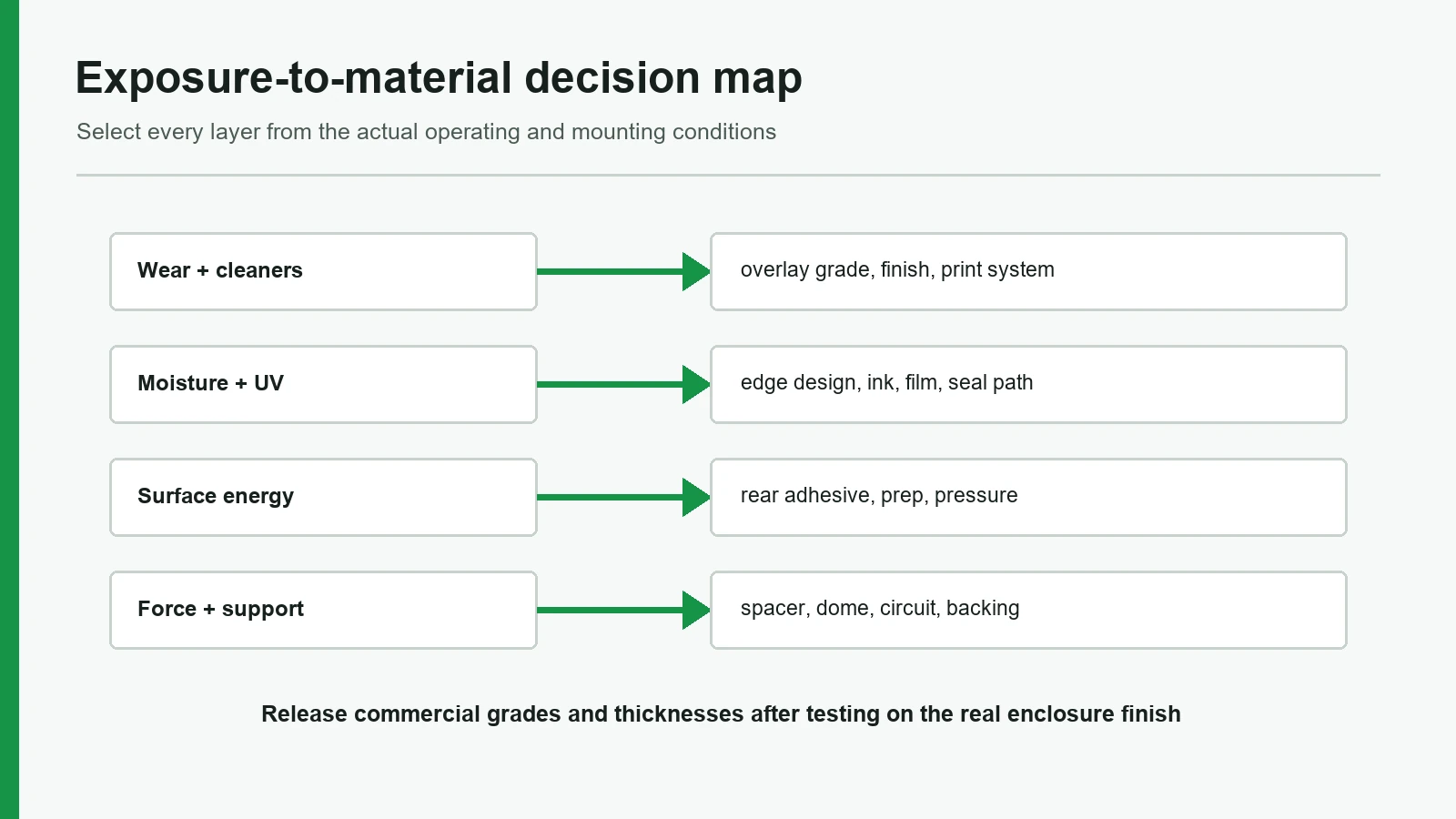Click the arrow after Force + support
Screen dimensions: 1456x819
623,610
